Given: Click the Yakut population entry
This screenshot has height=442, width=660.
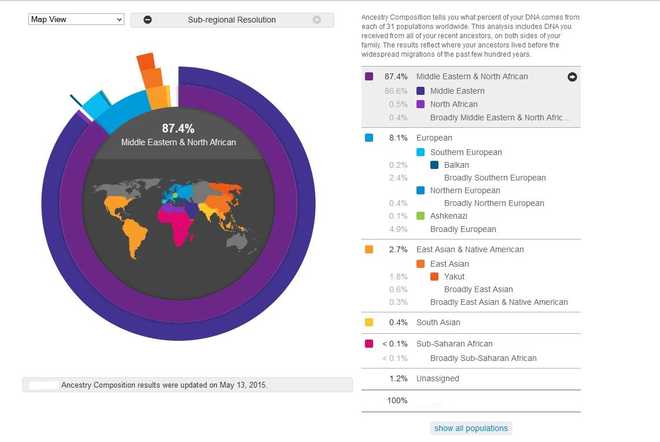Looking at the screenshot, I should point(456,276).
